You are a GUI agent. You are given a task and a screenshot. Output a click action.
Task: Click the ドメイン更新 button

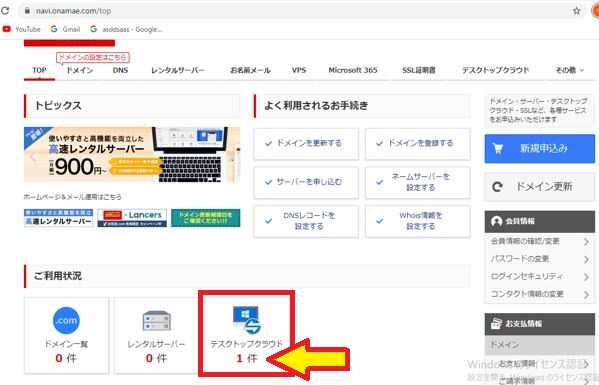tap(539, 187)
